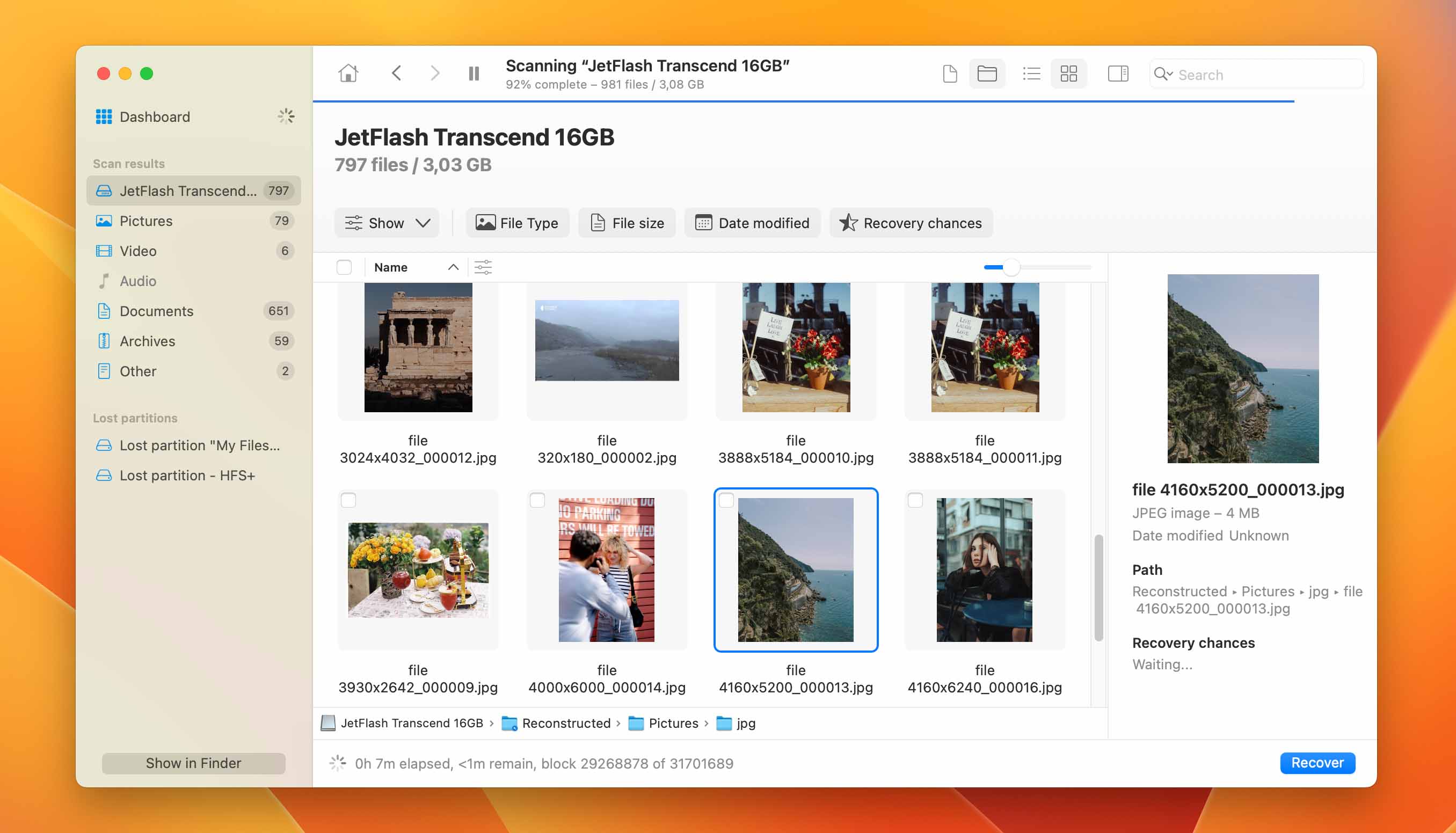
Task: Select Lost partition "My Files..."
Action: click(193, 445)
